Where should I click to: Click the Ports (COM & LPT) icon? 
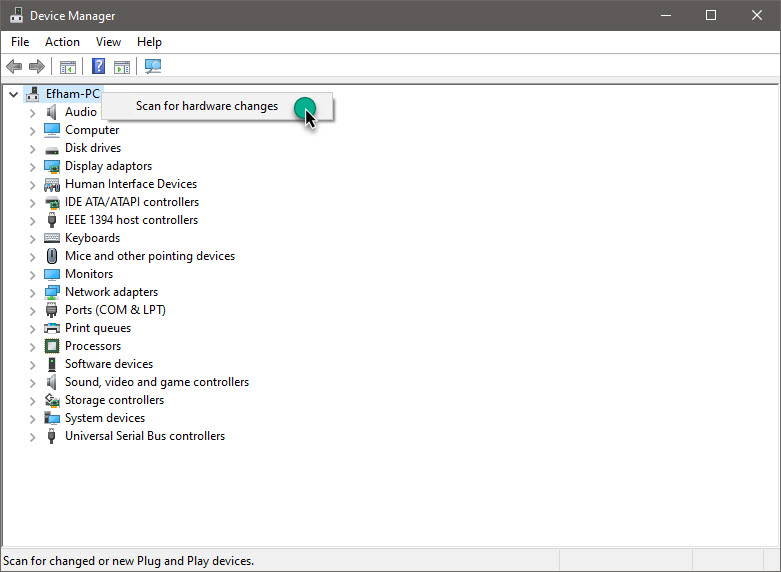tap(51, 310)
